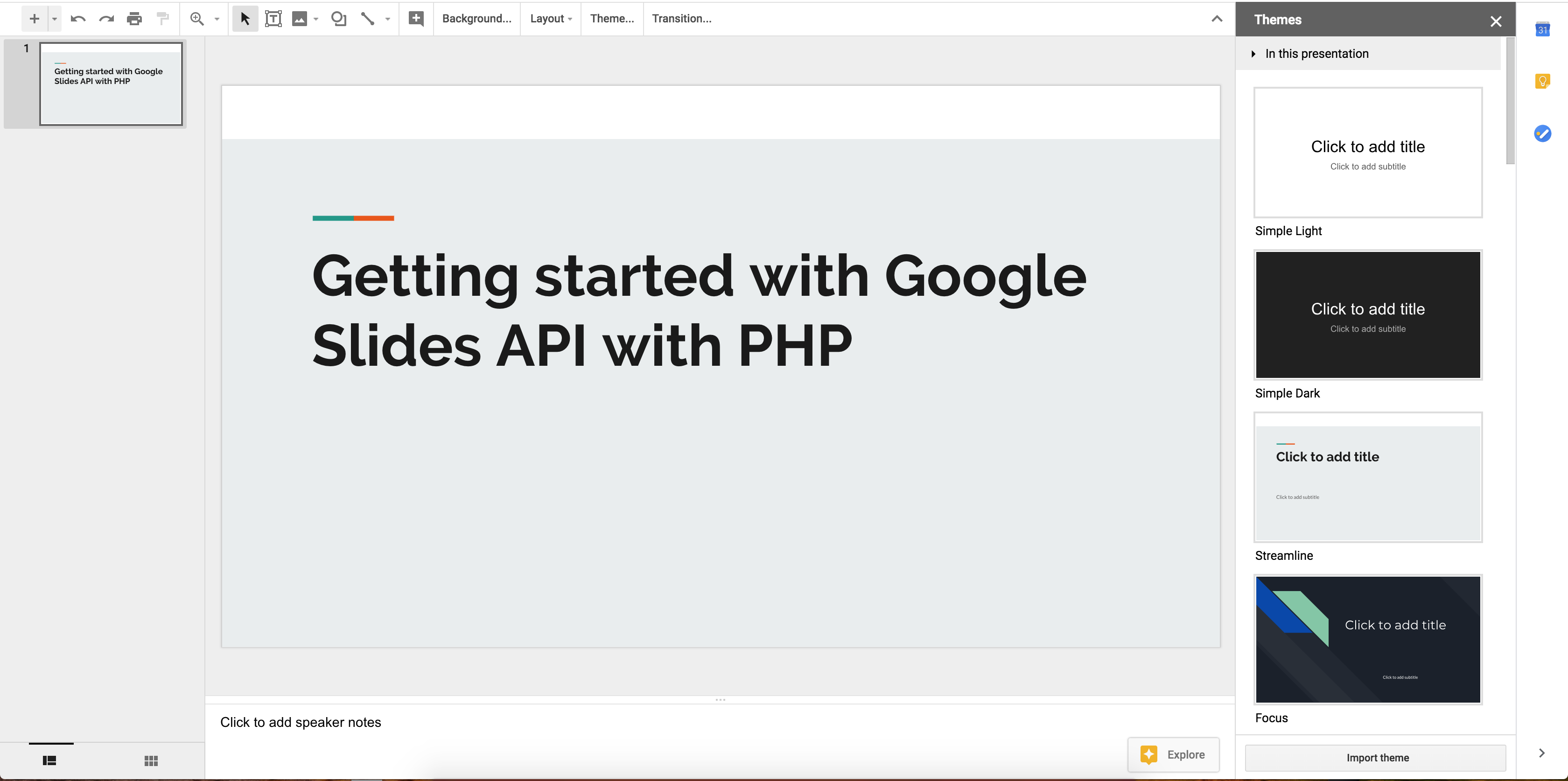Click the Add comment icon
Image resolution: width=1568 pixels, height=781 pixels.
coord(416,19)
